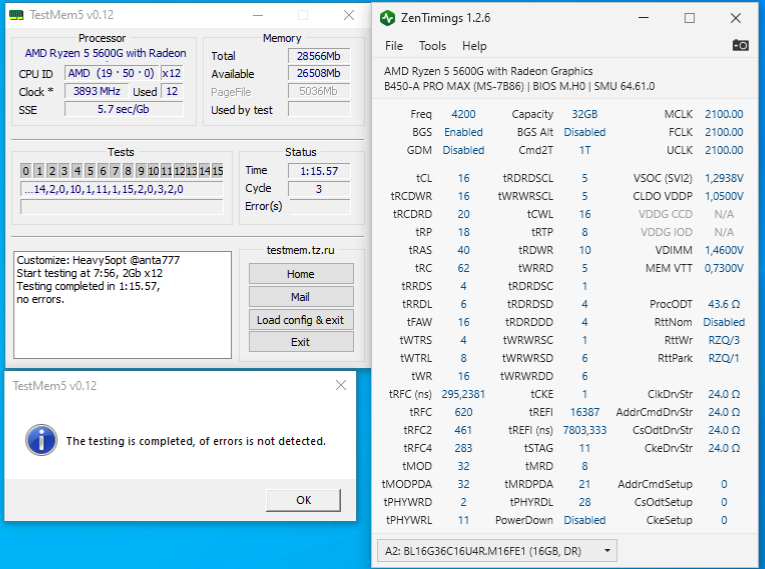765x569 pixels.
Task: Click the VDIMM value 1,4600V
Action: pos(724,250)
